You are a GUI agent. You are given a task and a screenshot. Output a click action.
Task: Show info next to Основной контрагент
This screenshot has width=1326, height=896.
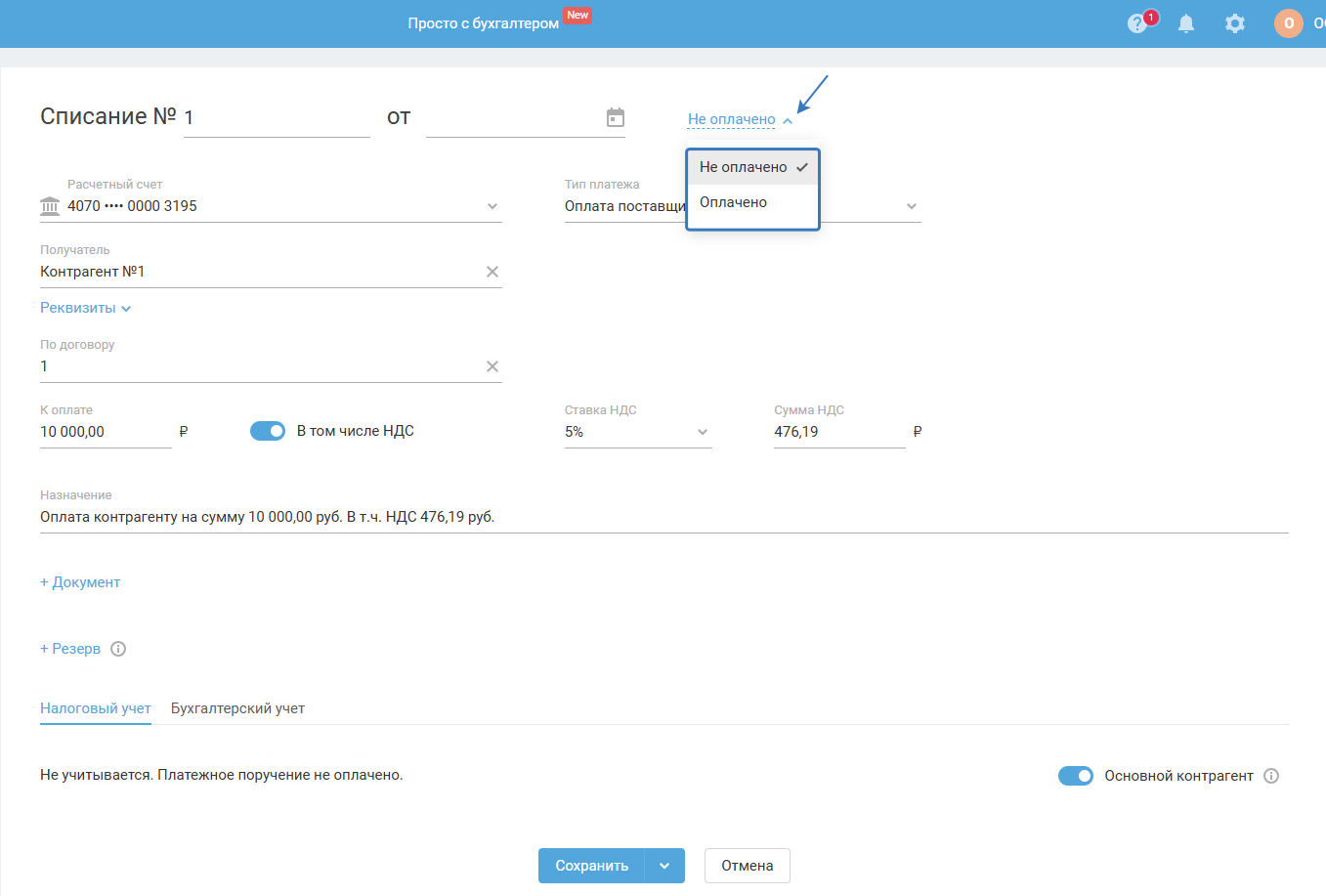pyautogui.click(x=1271, y=776)
